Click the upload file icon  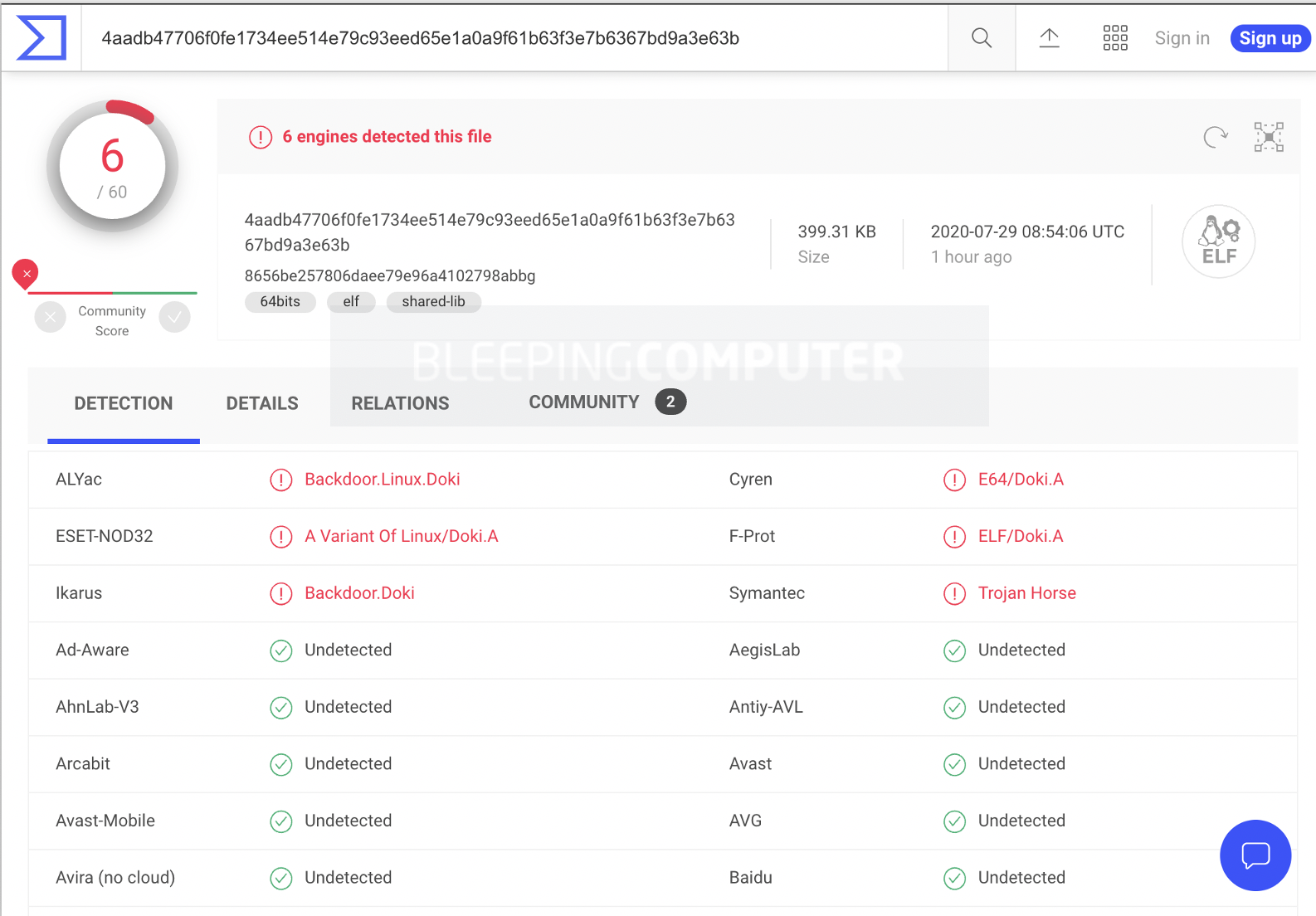tap(1049, 38)
